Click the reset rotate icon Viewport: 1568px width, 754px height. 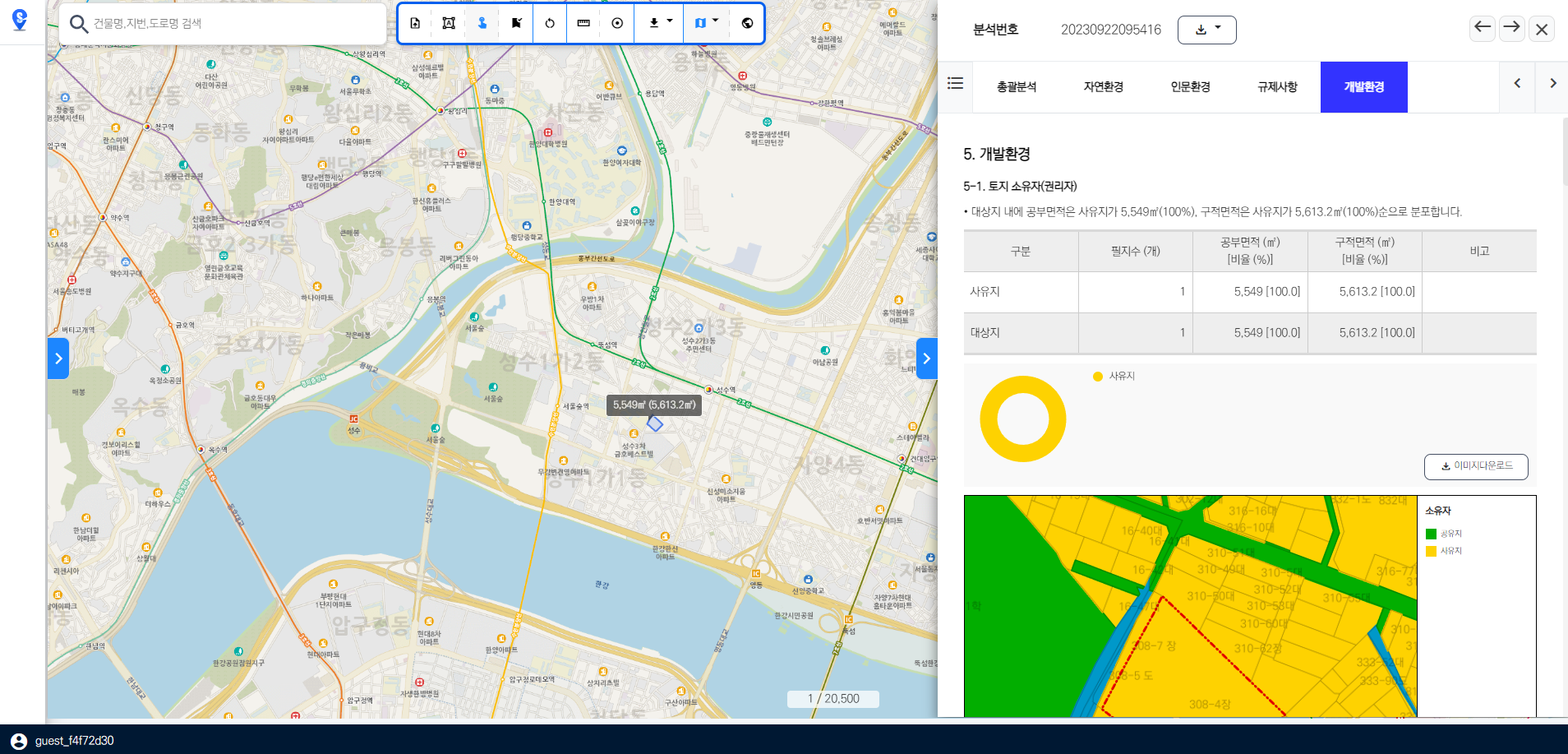[x=550, y=23]
